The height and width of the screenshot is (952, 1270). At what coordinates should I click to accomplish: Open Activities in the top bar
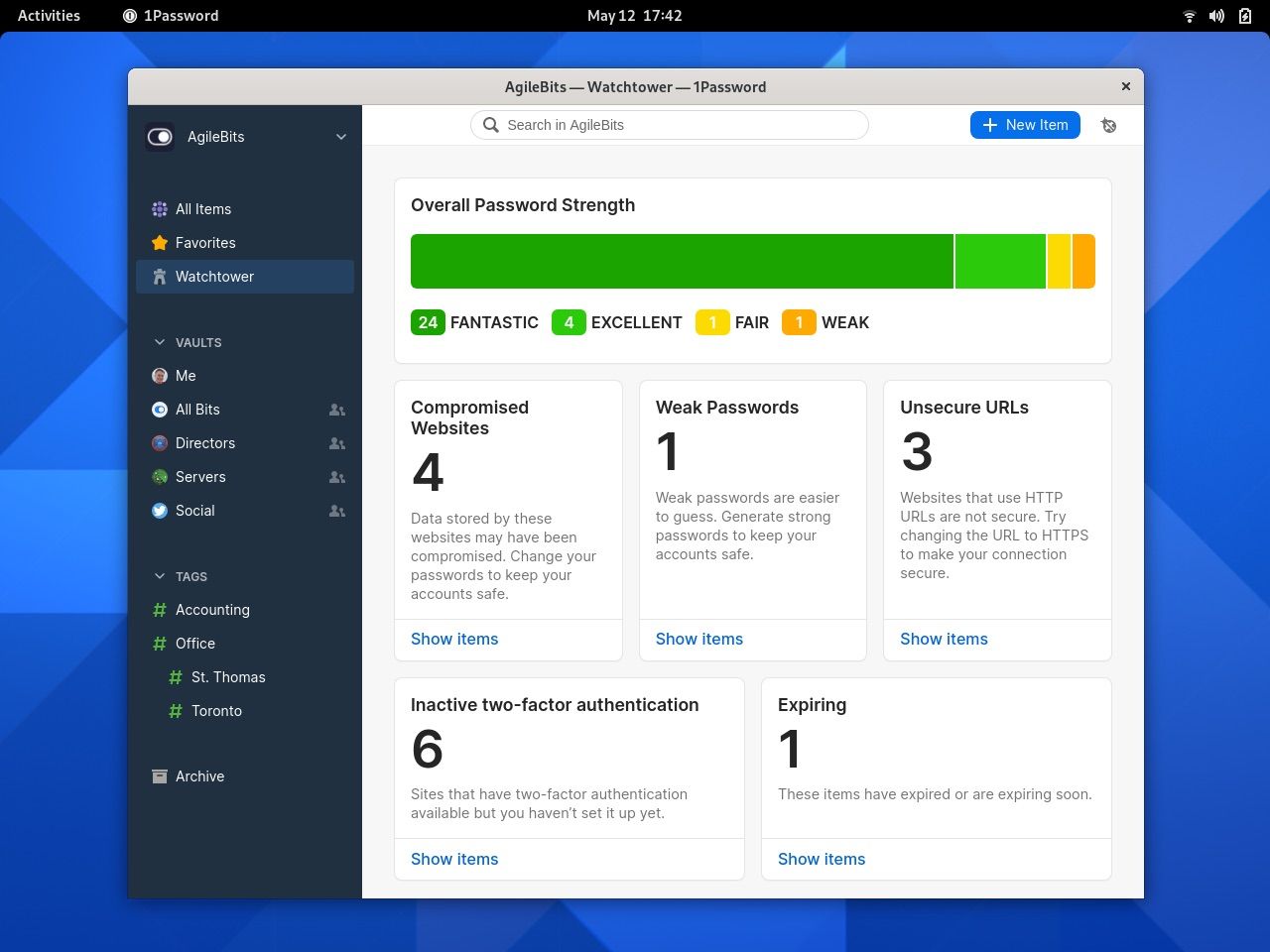tap(48, 15)
